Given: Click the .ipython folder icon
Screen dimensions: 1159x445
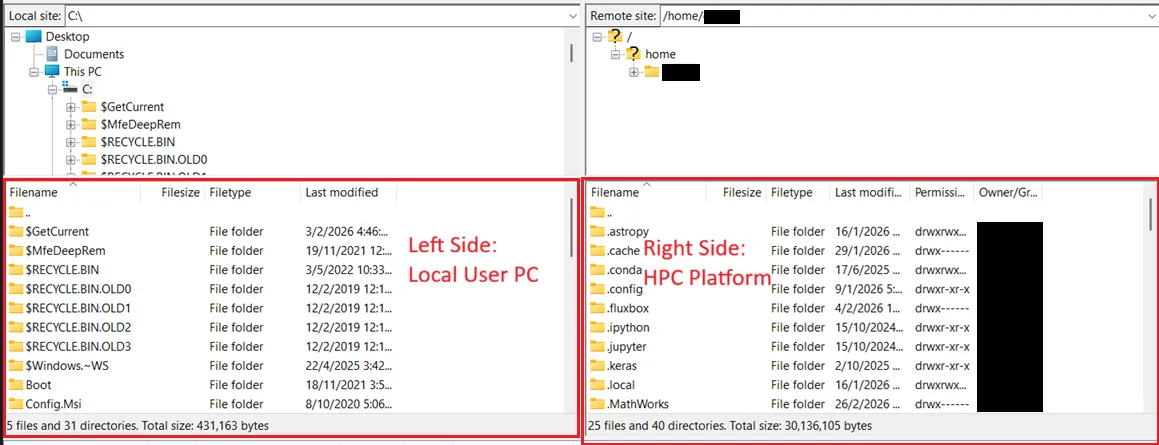Looking at the screenshot, I should coord(597,327).
